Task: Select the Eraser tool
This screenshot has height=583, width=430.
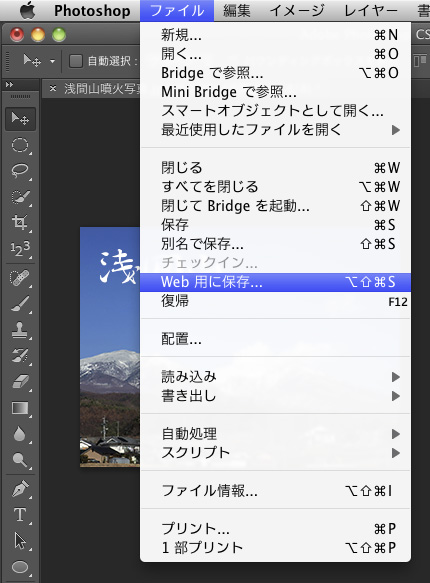Action: click(20, 381)
